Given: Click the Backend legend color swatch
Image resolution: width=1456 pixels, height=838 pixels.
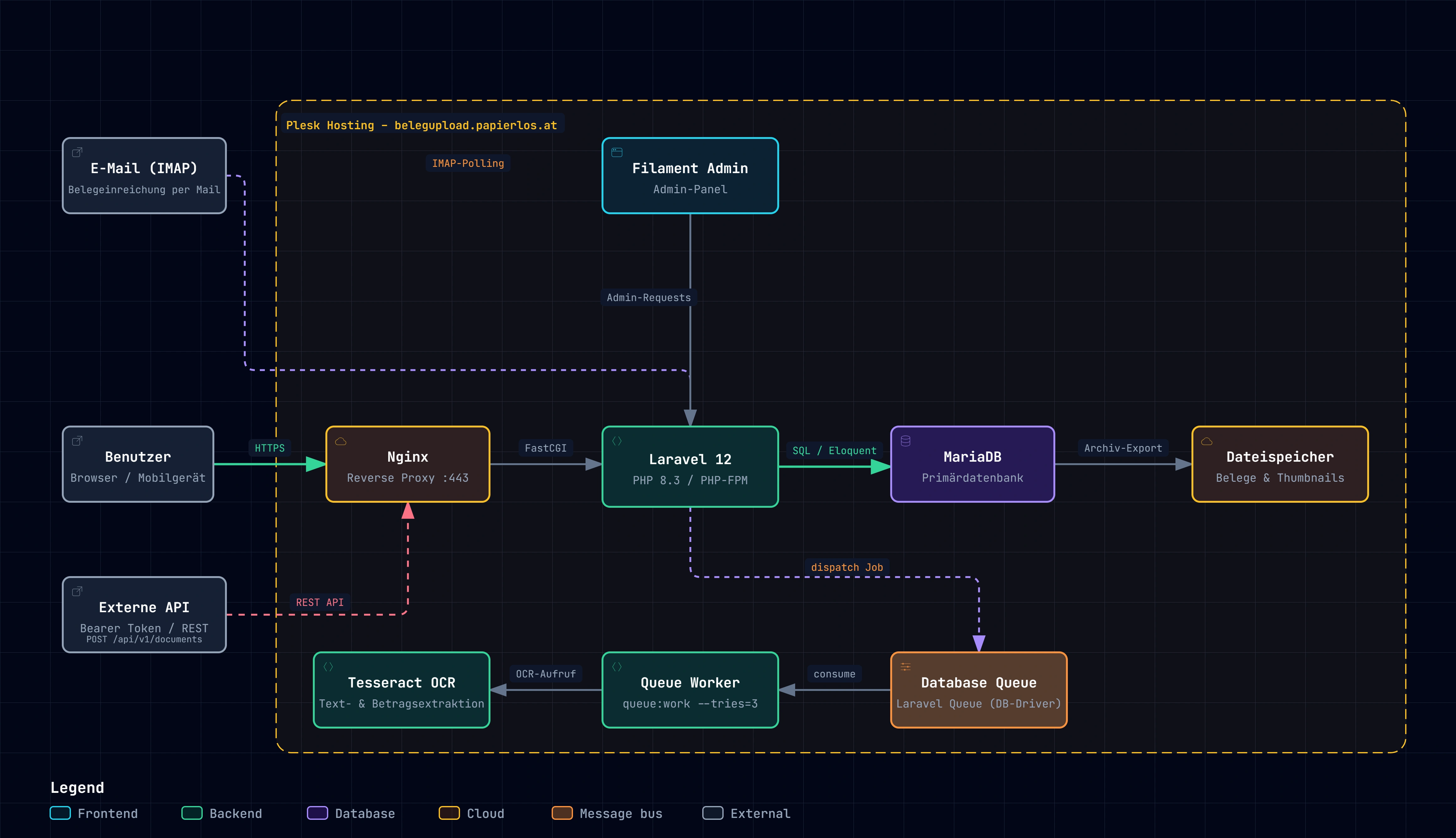Looking at the screenshot, I should (x=192, y=813).
